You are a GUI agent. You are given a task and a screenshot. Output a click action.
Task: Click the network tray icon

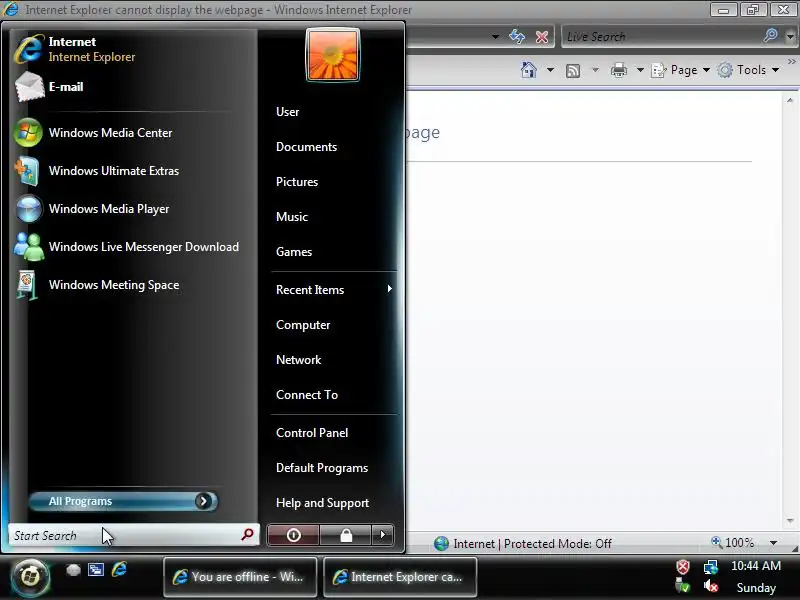[x=711, y=567]
